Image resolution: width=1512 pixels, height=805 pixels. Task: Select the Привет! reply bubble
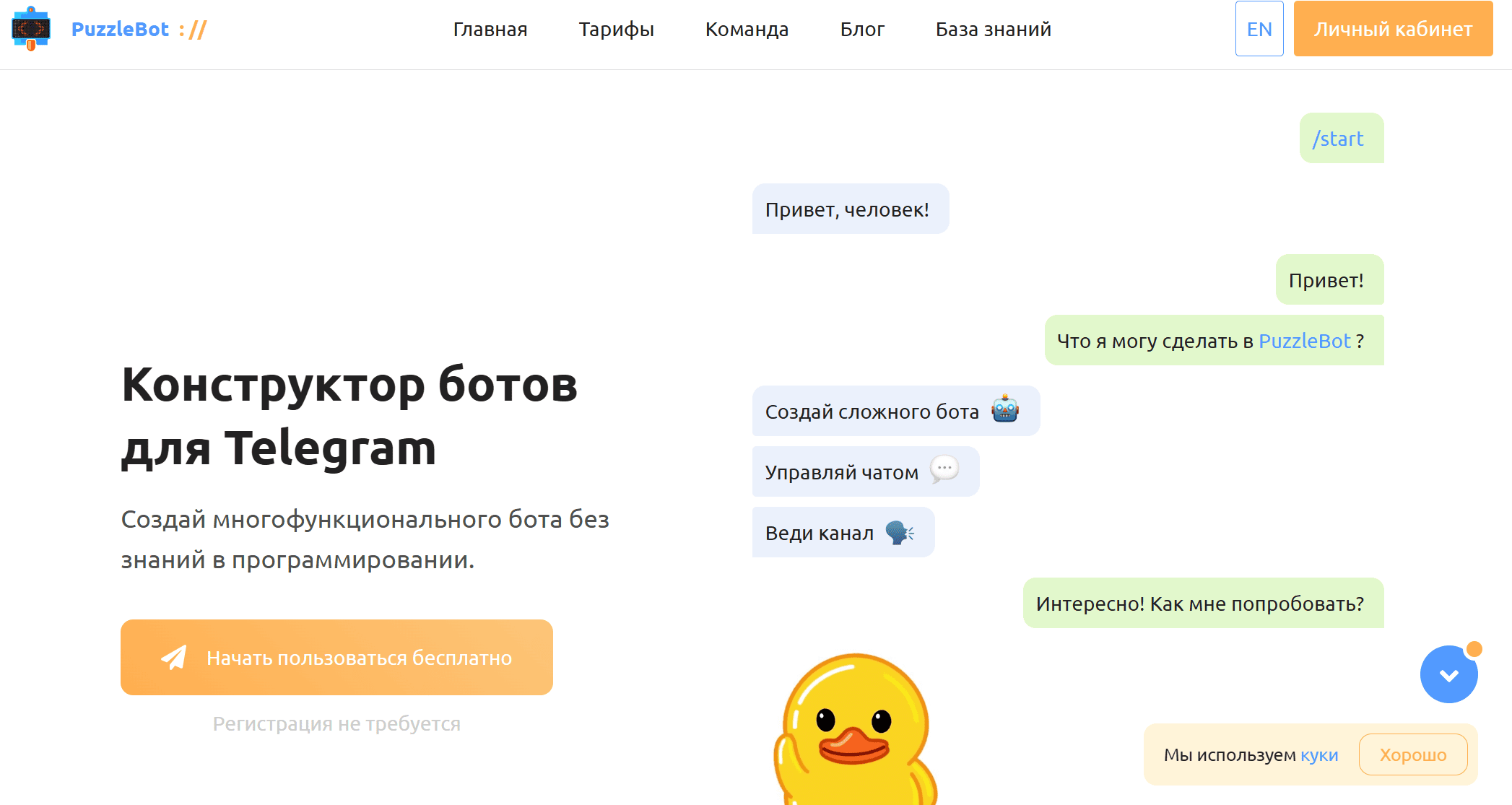pyautogui.click(x=1330, y=279)
